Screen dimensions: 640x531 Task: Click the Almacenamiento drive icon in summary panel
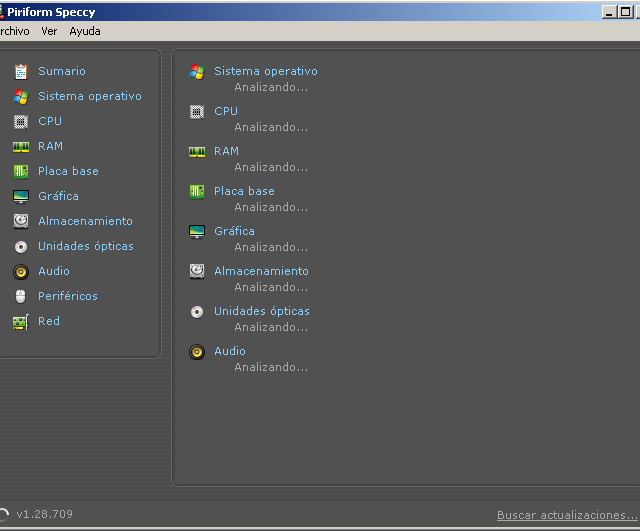(x=197, y=271)
